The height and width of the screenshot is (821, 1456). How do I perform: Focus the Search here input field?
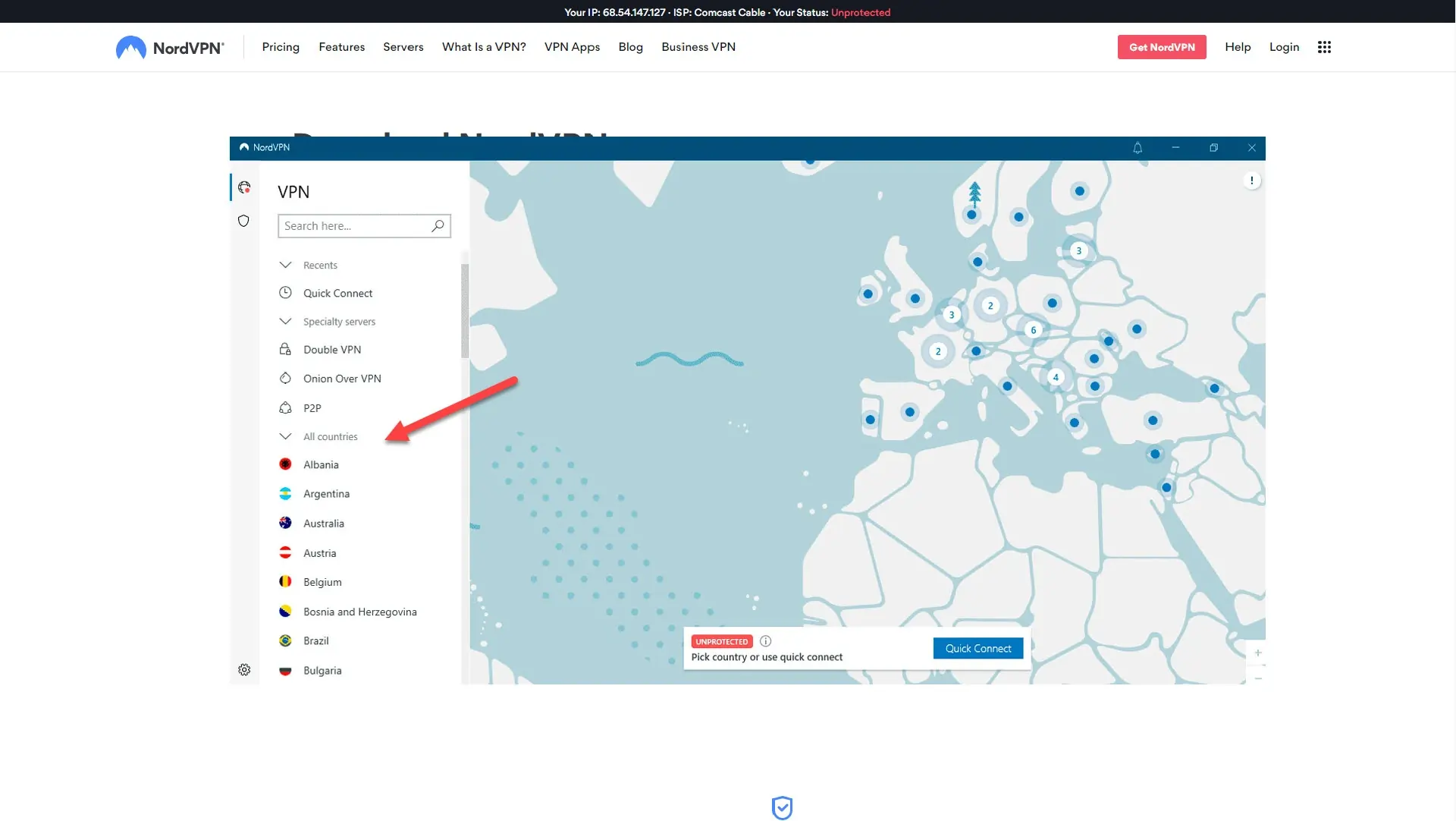click(x=364, y=226)
